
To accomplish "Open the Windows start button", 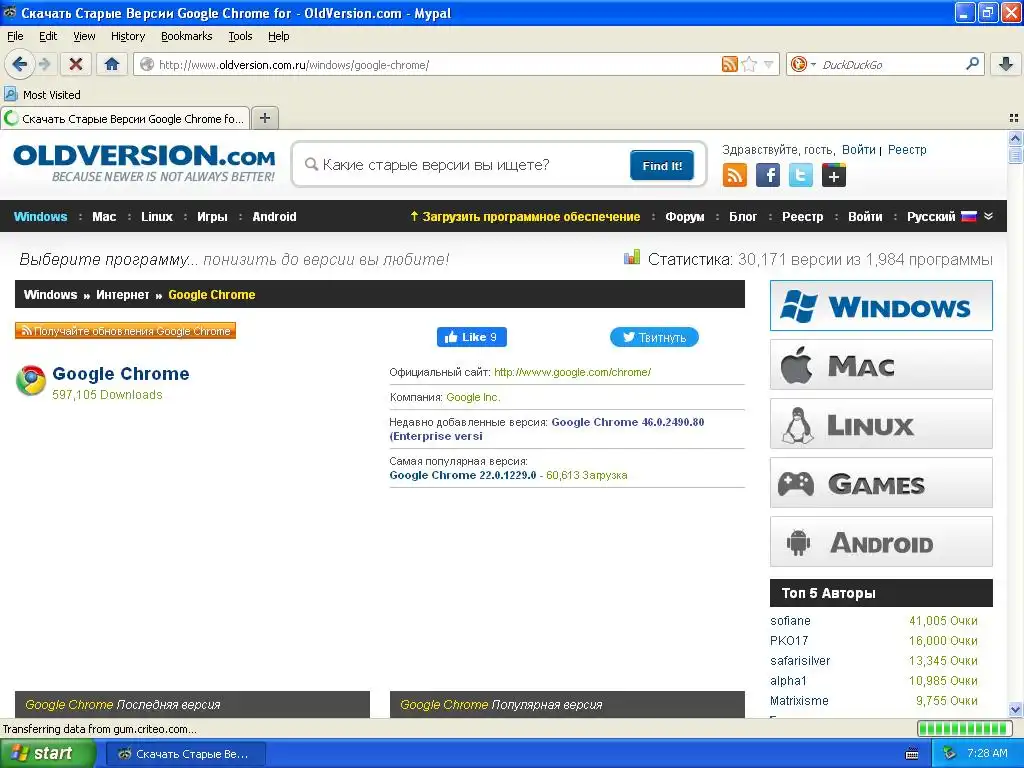I will click(x=47, y=753).
